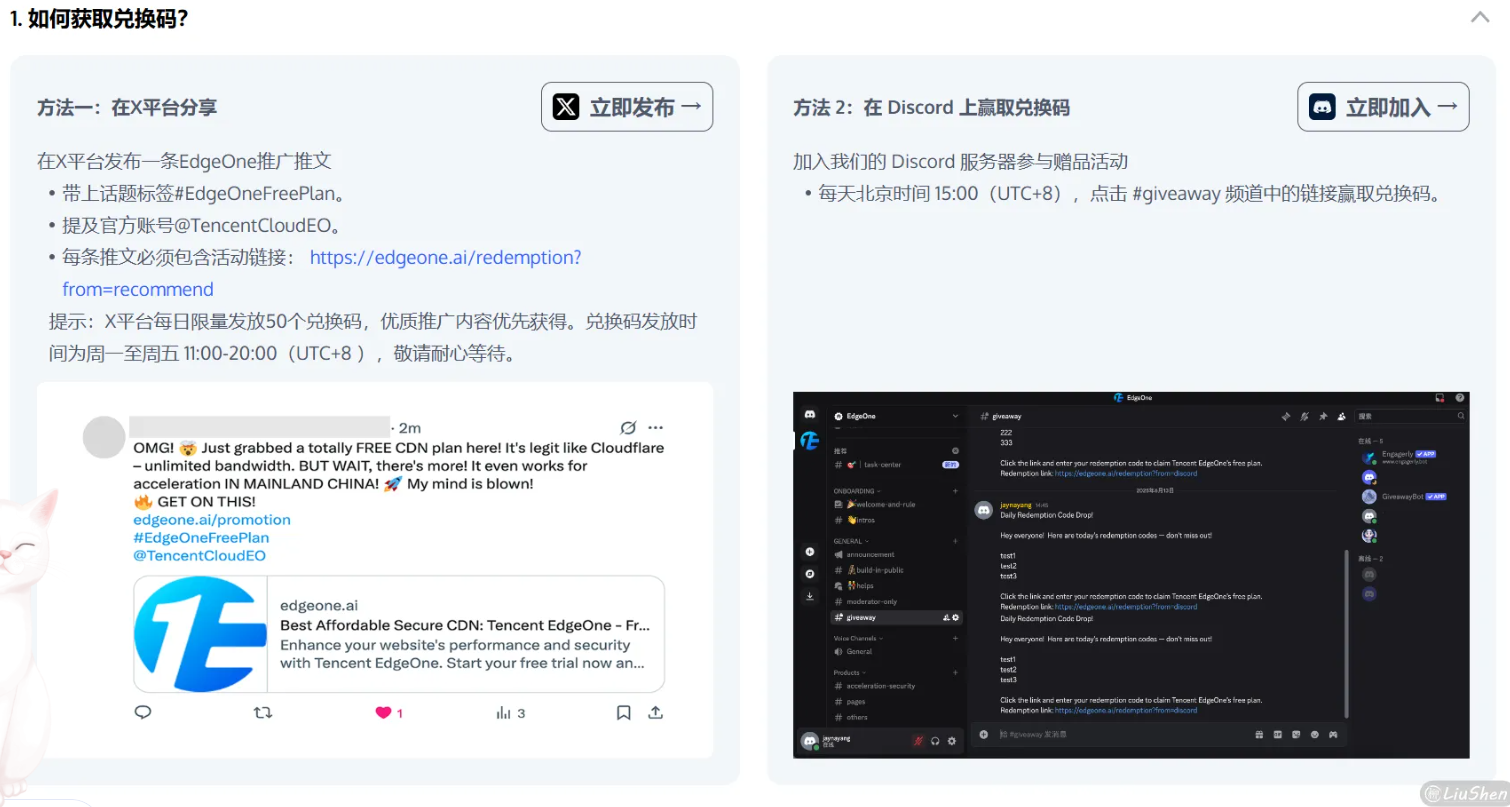
Task: Click the retweet icon in tweet screenshot
Action: [263, 713]
